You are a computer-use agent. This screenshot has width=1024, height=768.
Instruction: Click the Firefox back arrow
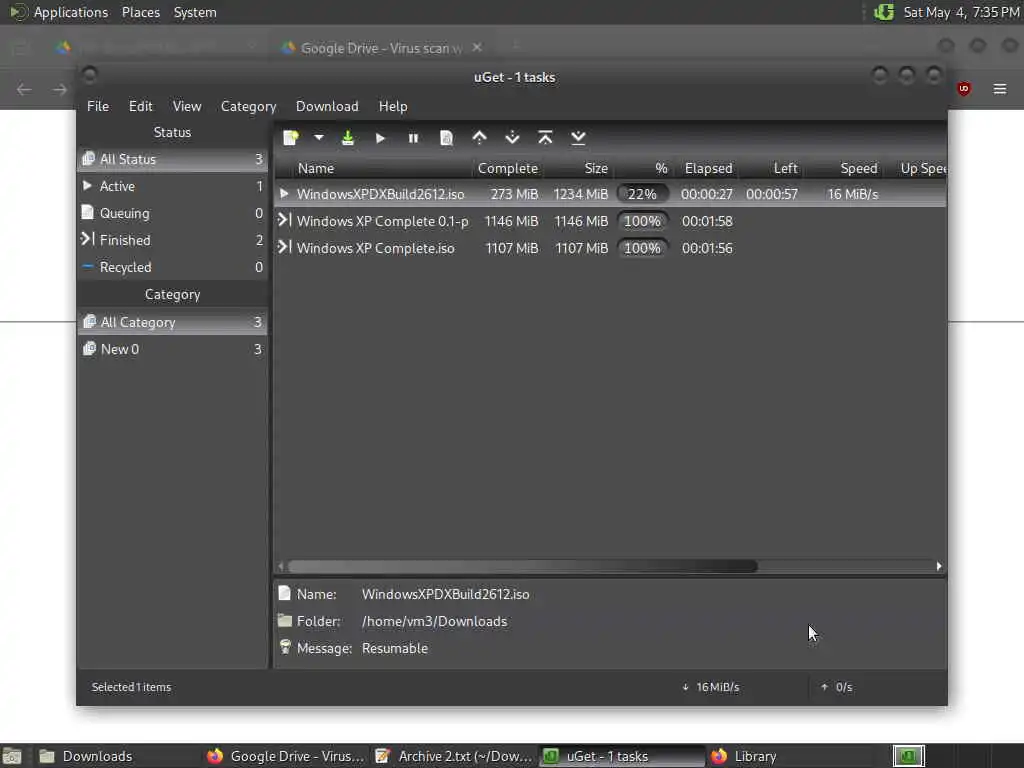coord(24,89)
